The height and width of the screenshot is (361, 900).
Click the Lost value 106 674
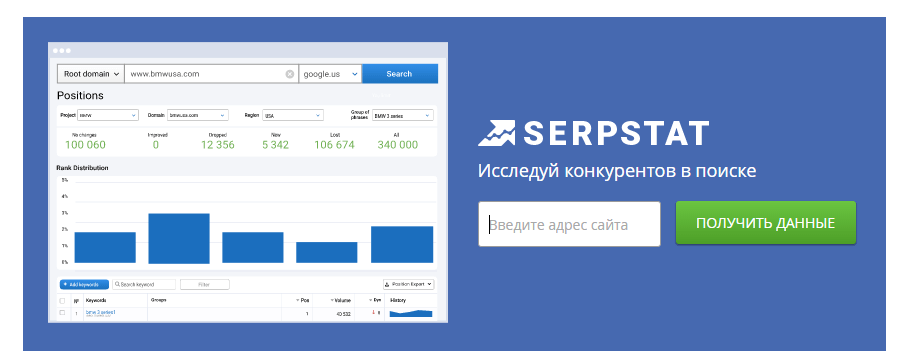pos(334,145)
